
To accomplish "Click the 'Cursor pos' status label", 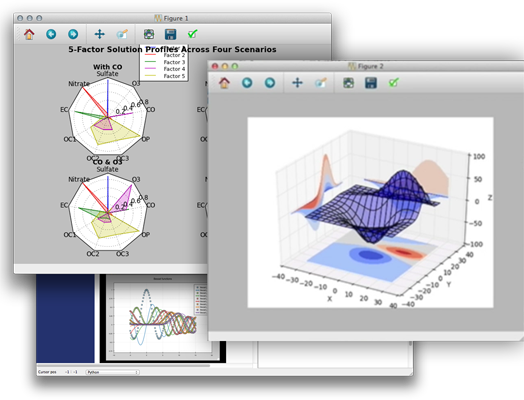I will pos(47,372).
